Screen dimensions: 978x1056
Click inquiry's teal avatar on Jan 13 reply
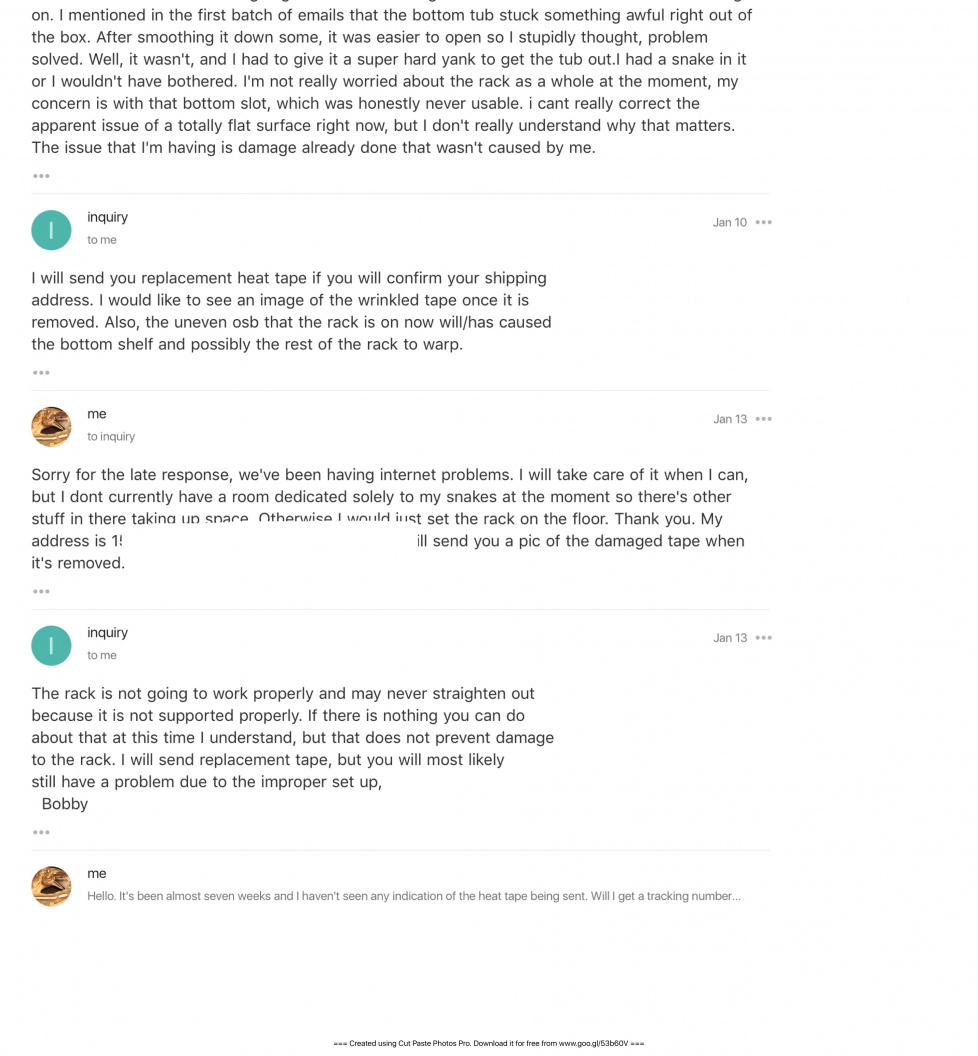pos(51,646)
